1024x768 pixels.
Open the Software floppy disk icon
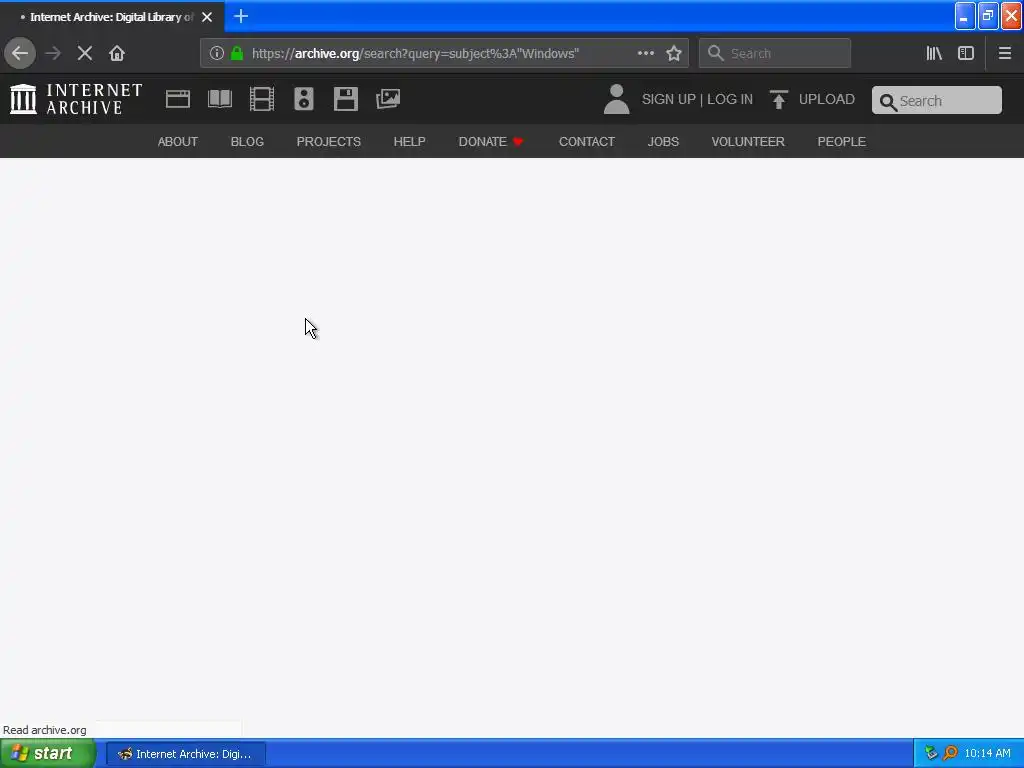coord(345,99)
